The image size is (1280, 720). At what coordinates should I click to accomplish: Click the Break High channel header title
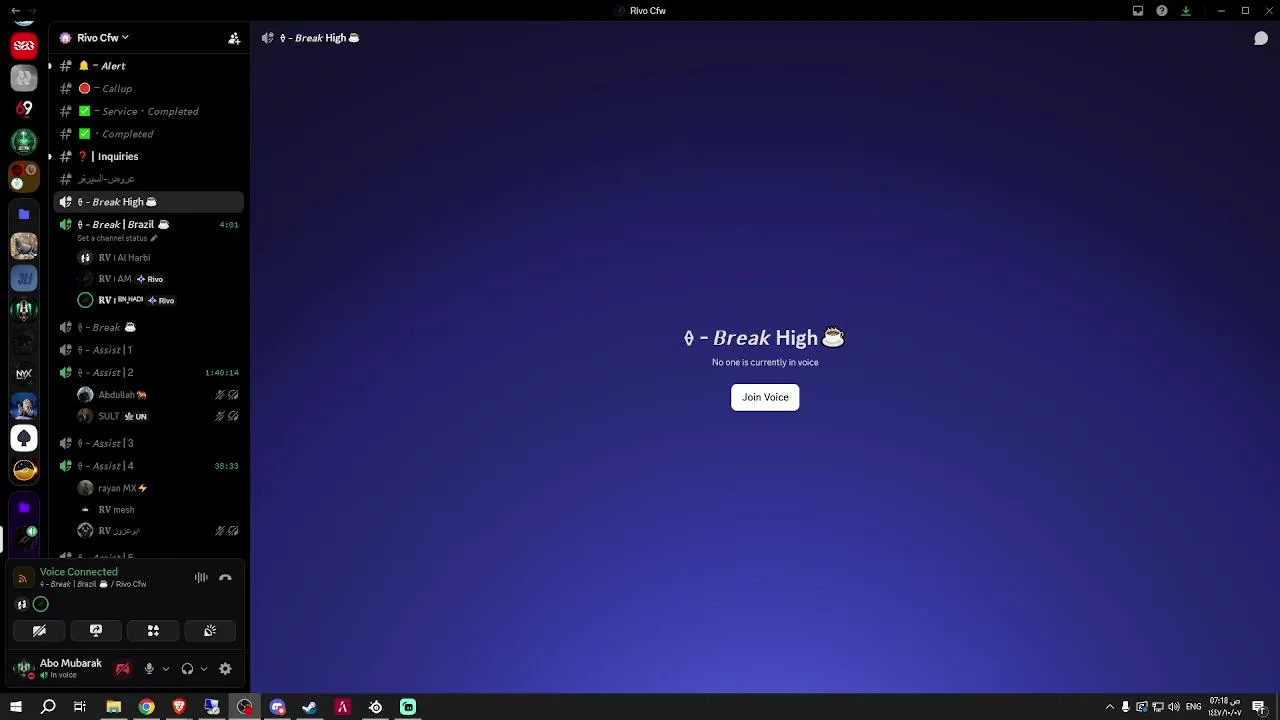tap(319, 38)
